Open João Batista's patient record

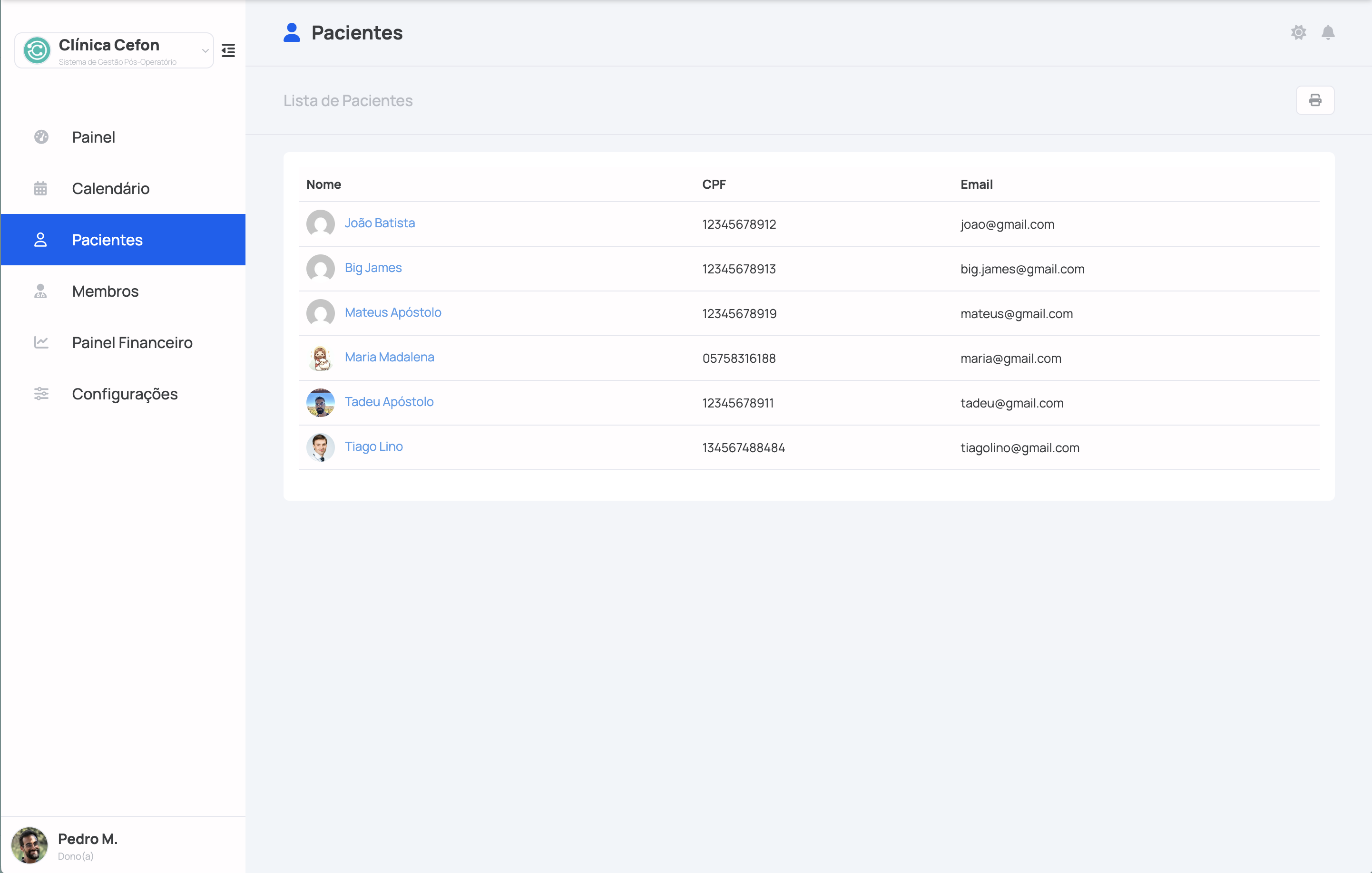pos(380,223)
